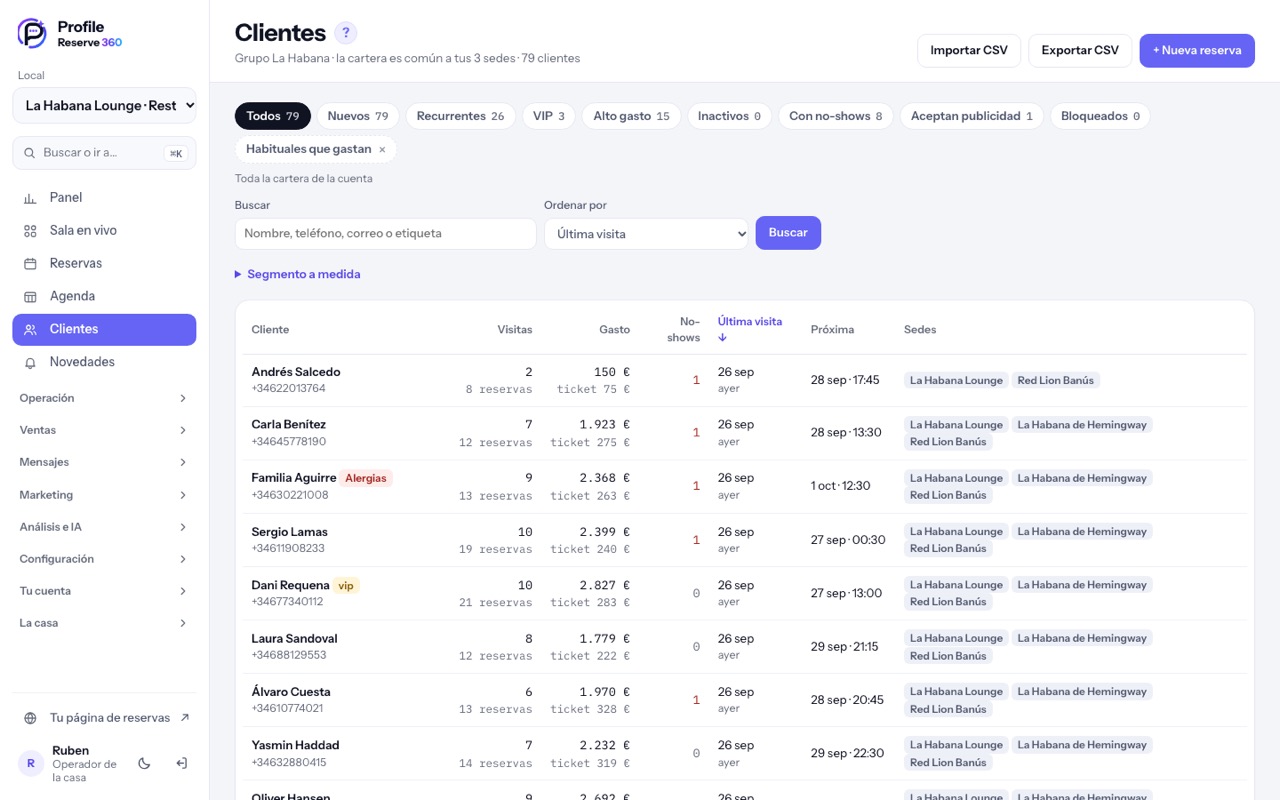
Task: Expand the Análisis e IA sidebar group
Action: (x=104, y=527)
